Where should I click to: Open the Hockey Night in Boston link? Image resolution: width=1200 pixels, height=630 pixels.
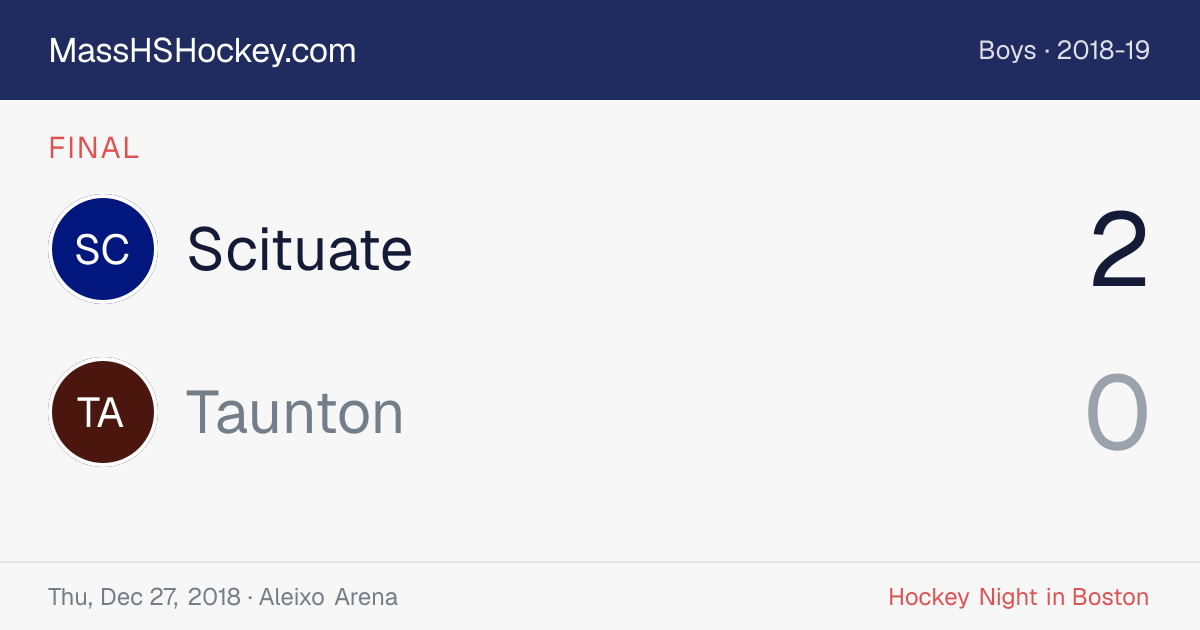click(1019, 598)
